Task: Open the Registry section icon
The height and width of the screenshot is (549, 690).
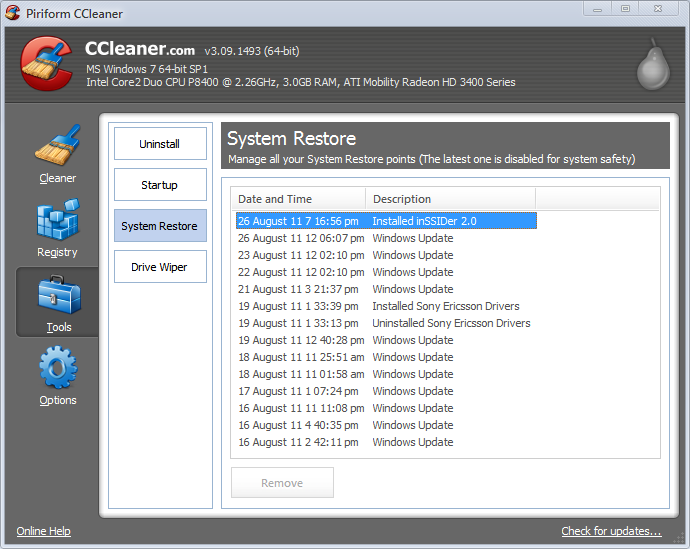Action: tap(58, 219)
